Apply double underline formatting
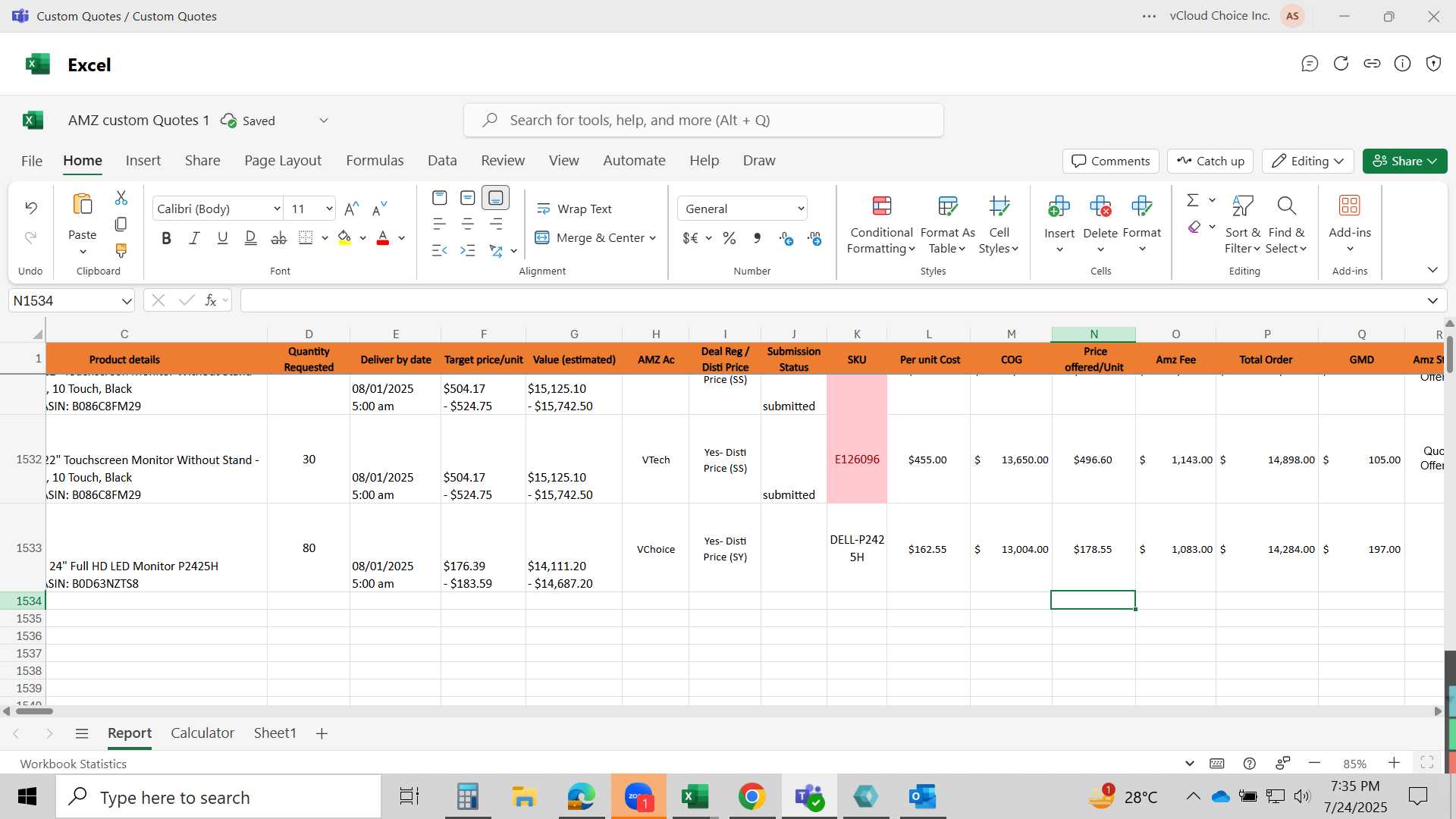1456x819 pixels. pyautogui.click(x=250, y=238)
